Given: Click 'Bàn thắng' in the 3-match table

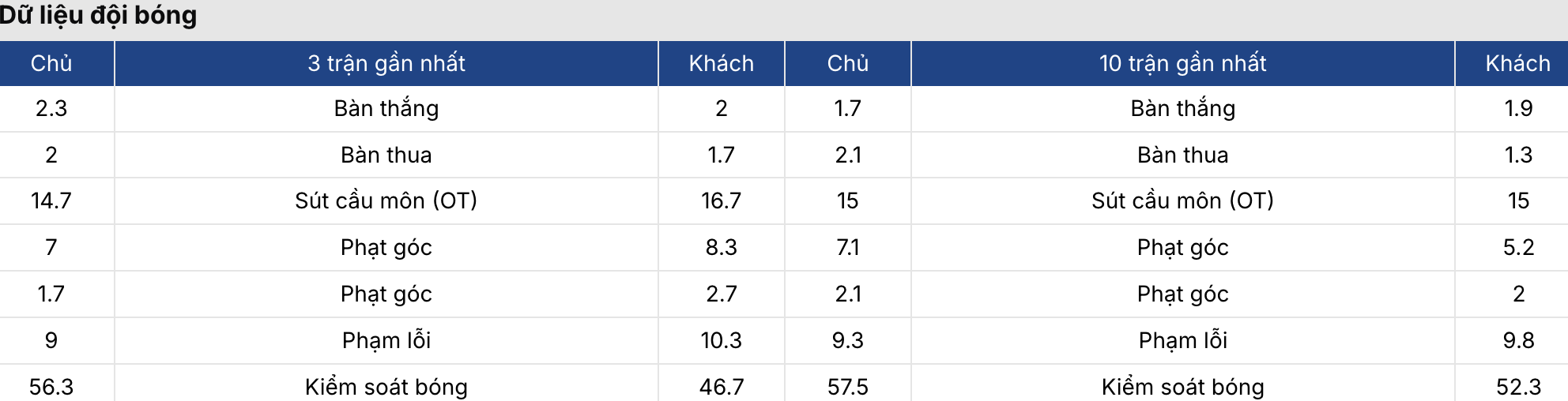Looking at the screenshot, I should (x=386, y=108).
